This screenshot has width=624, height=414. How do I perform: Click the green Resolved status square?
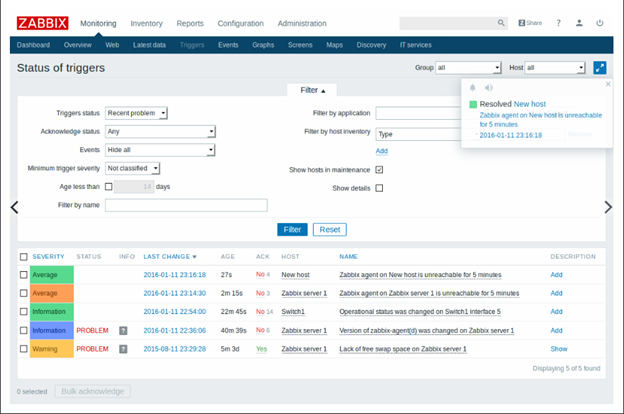tap(473, 104)
